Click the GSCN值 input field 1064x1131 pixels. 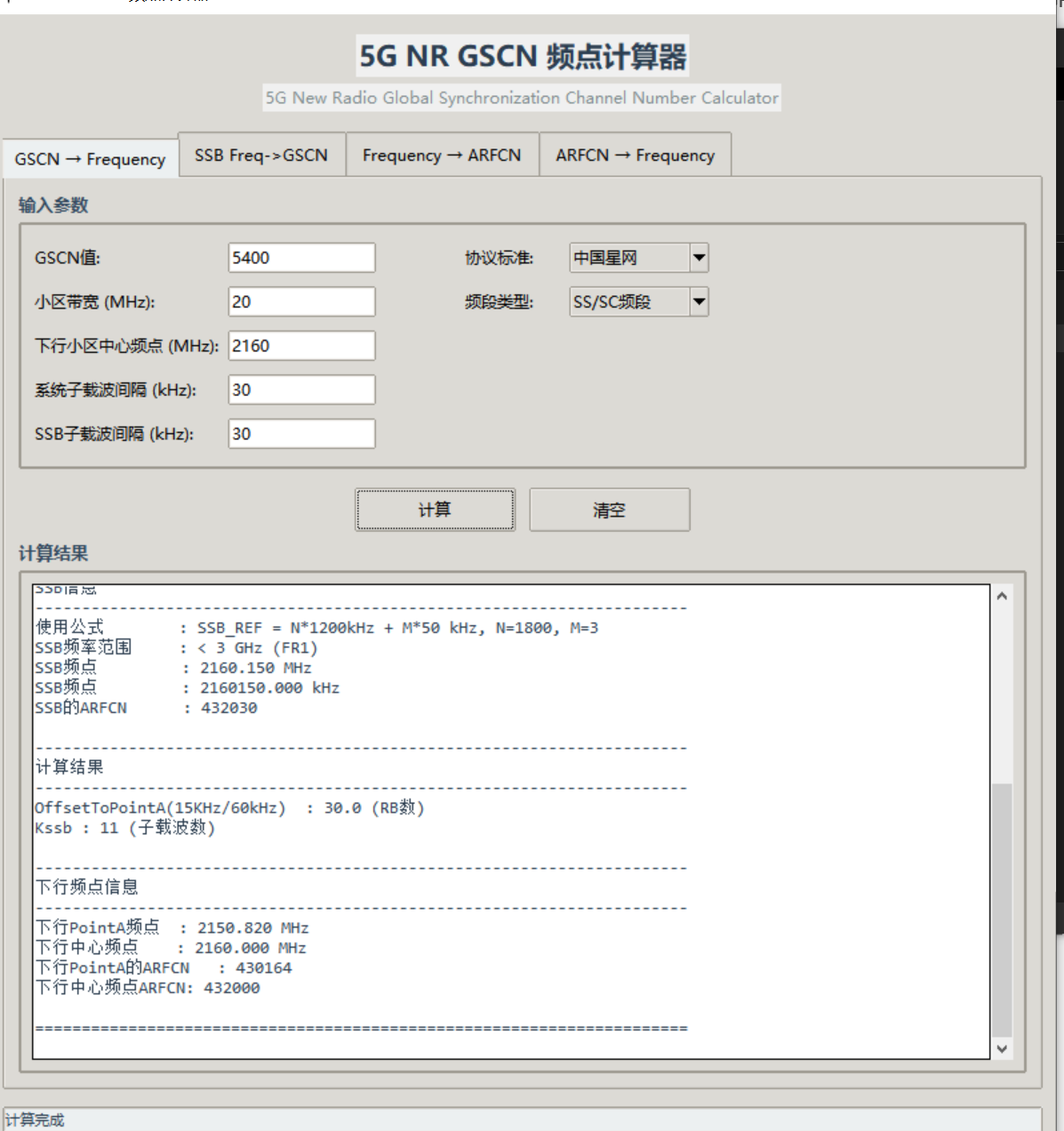300,257
